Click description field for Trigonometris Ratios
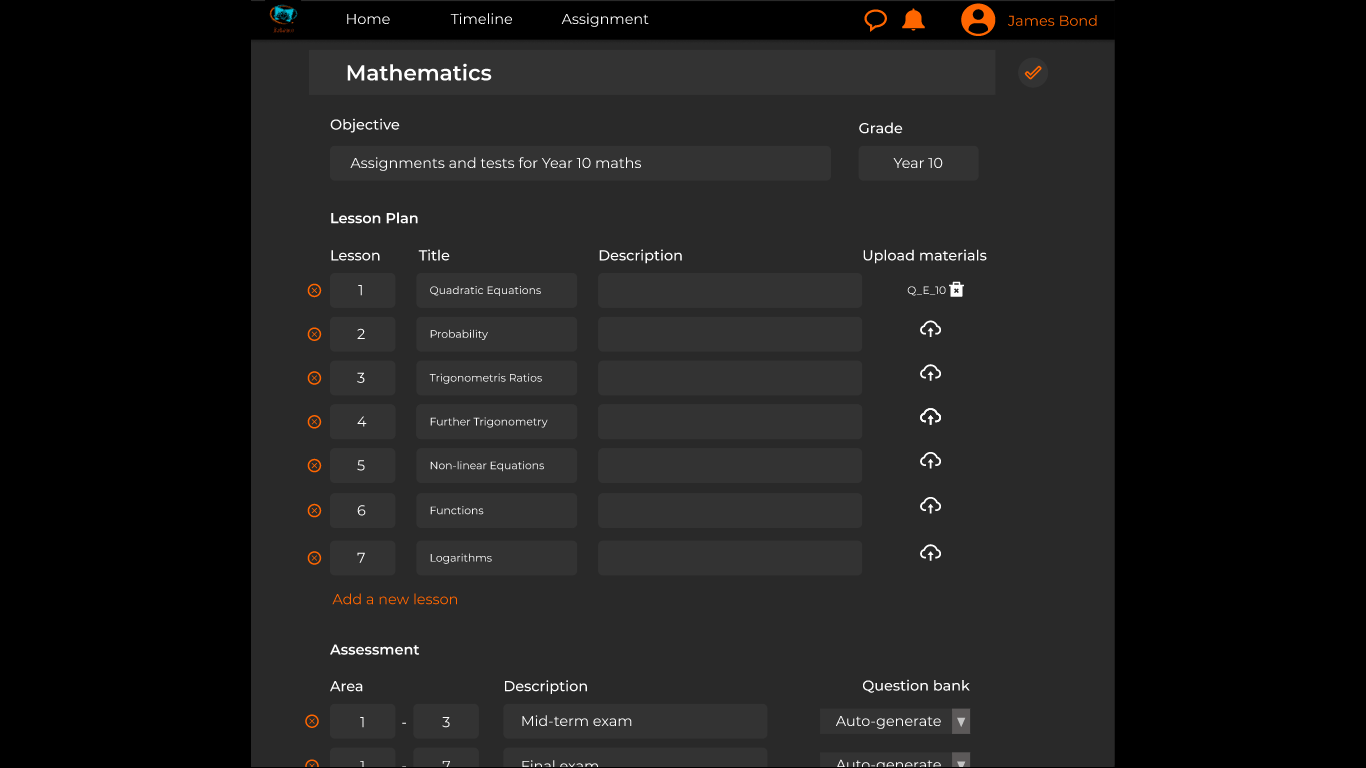This screenshot has height=768, width=1366. pyautogui.click(x=730, y=378)
